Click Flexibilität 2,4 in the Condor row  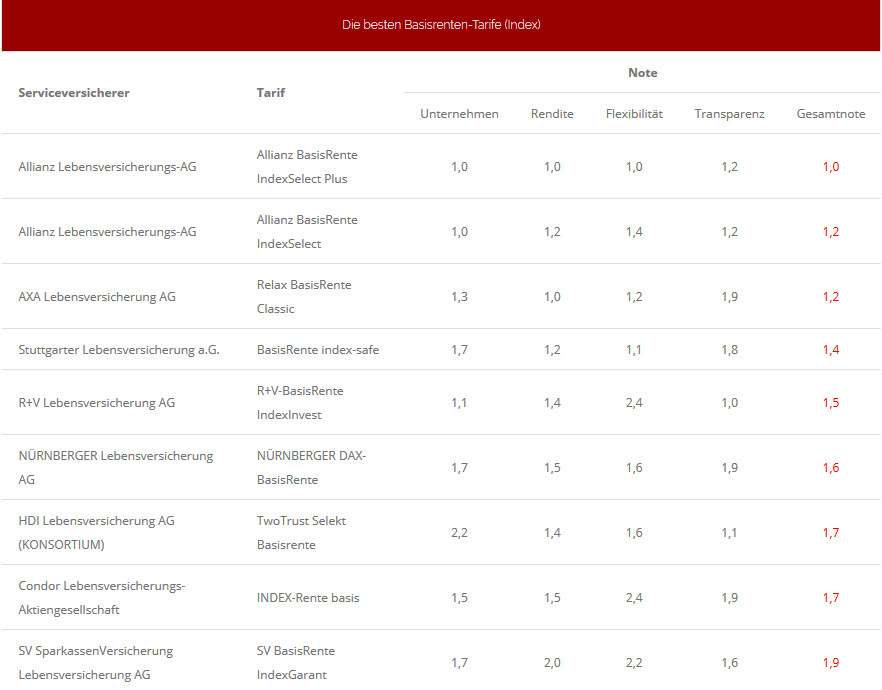634,598
